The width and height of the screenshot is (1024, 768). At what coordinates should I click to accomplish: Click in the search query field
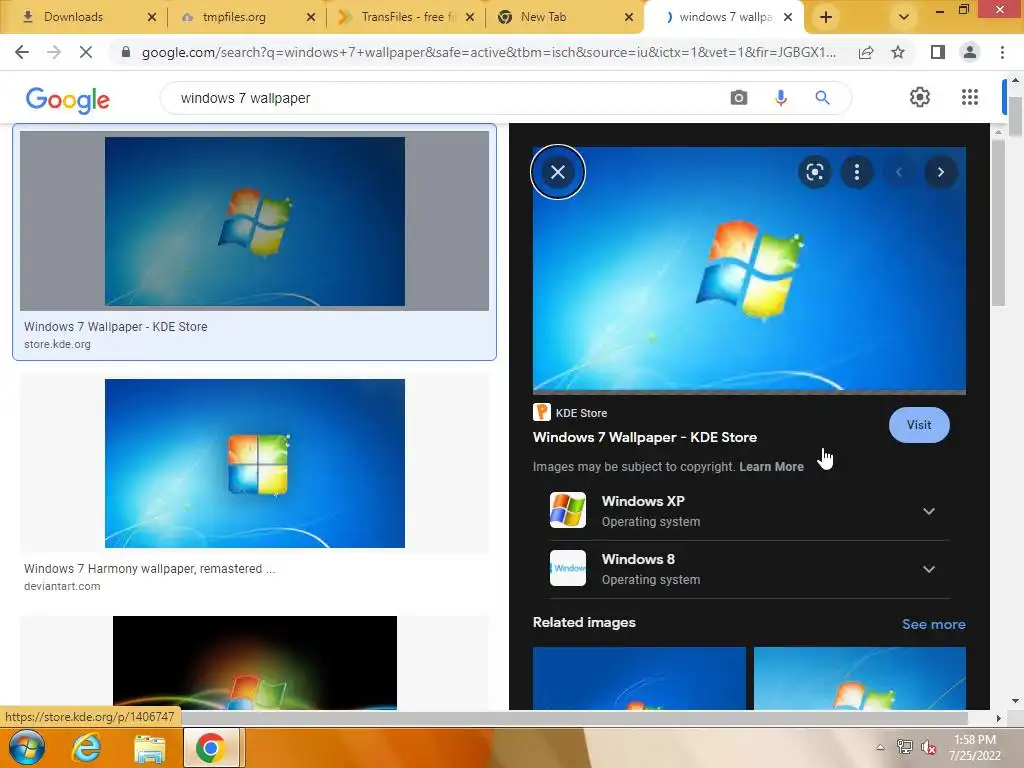444,98
